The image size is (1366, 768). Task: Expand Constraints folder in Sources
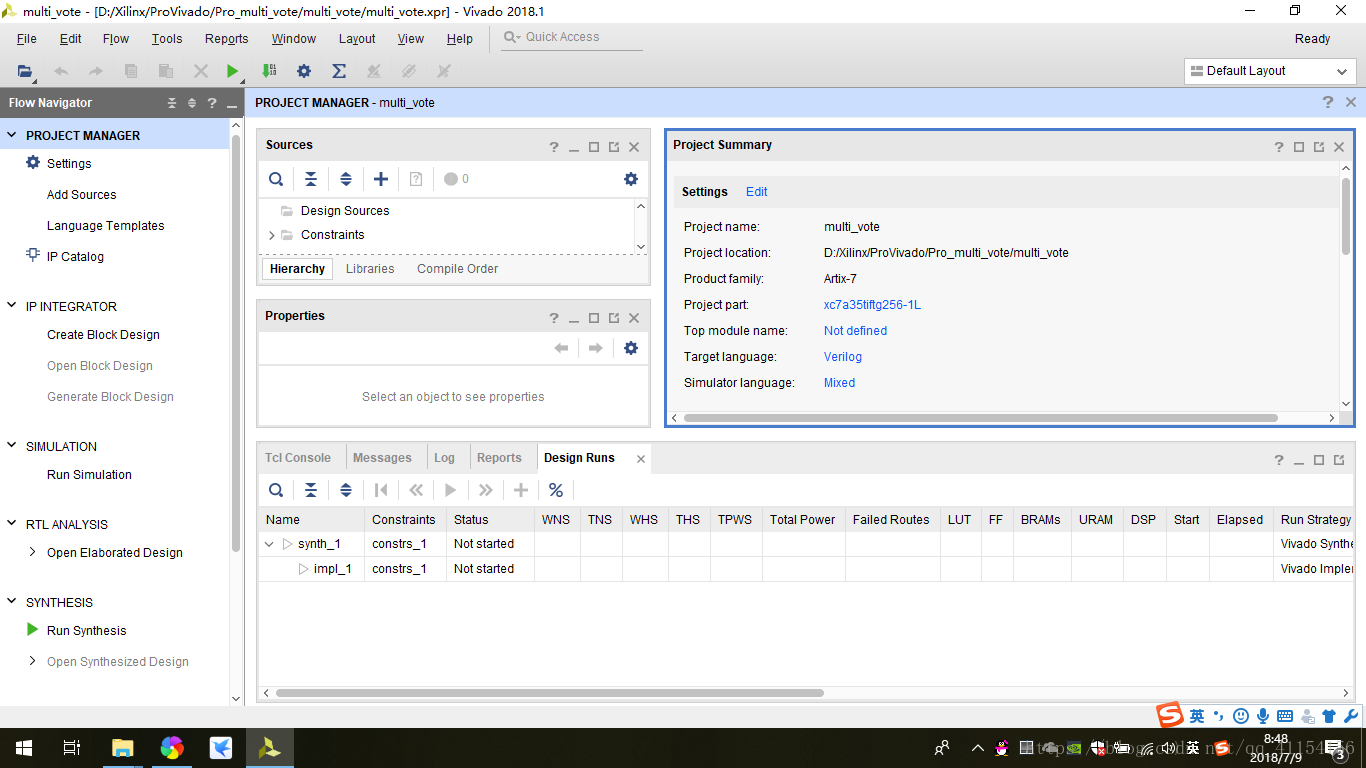point(271,235)
